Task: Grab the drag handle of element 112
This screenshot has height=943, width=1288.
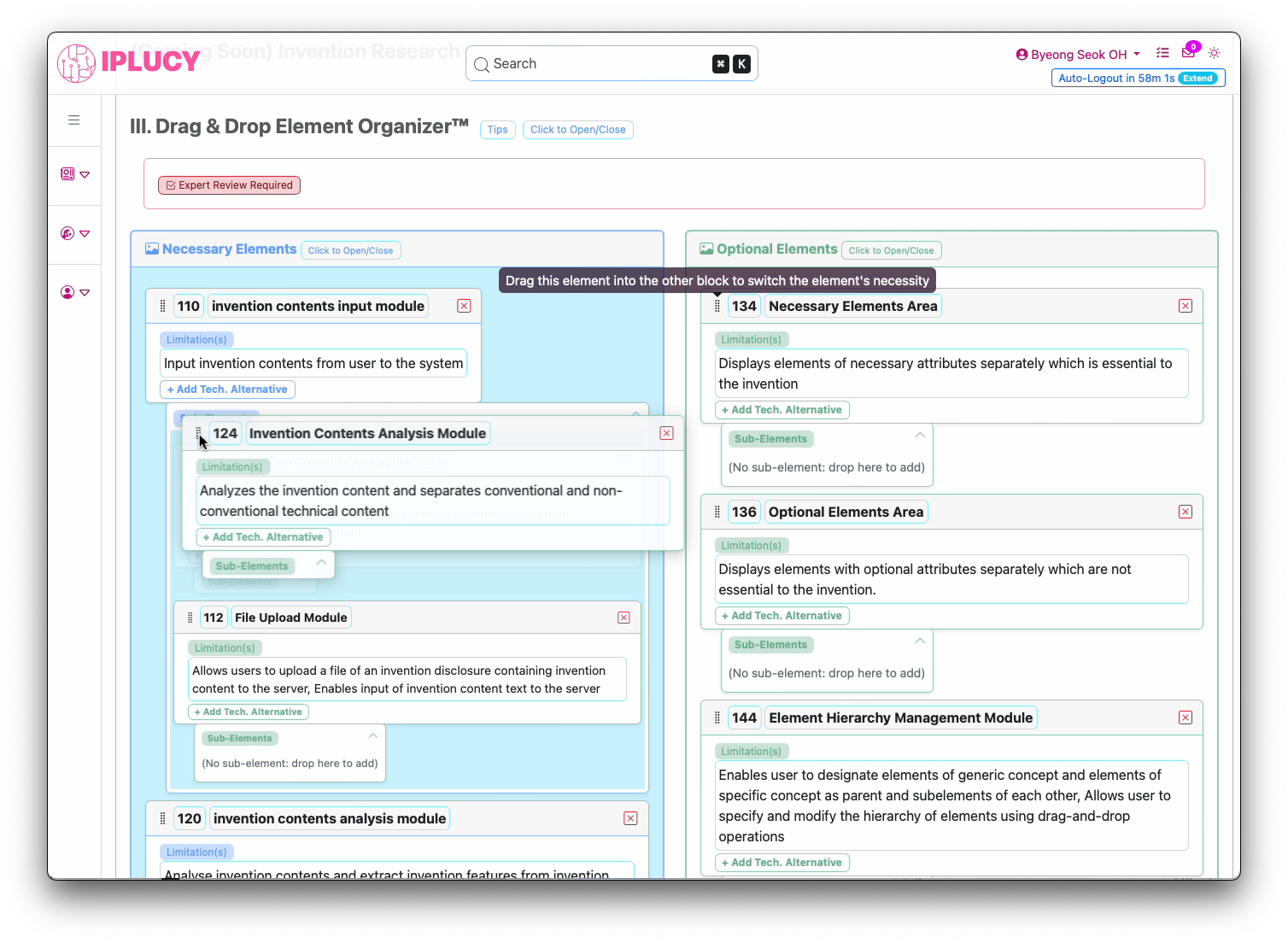Action: tap(190, 618)
